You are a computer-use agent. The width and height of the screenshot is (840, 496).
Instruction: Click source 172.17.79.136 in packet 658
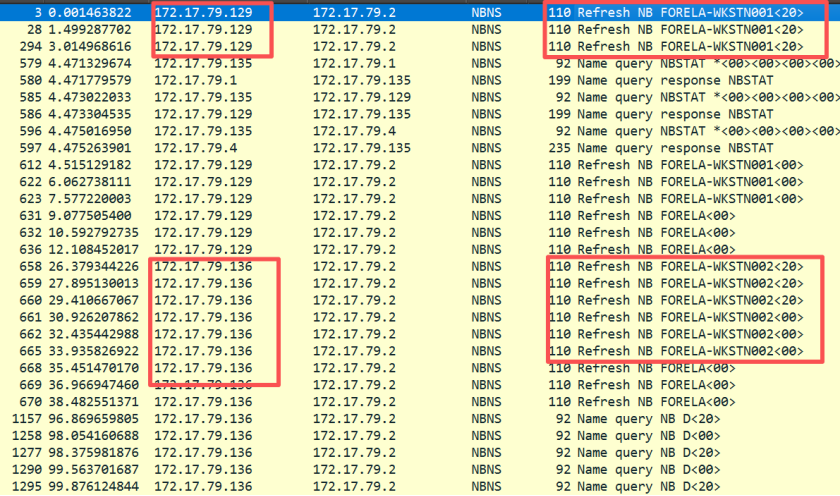point(203,267)
